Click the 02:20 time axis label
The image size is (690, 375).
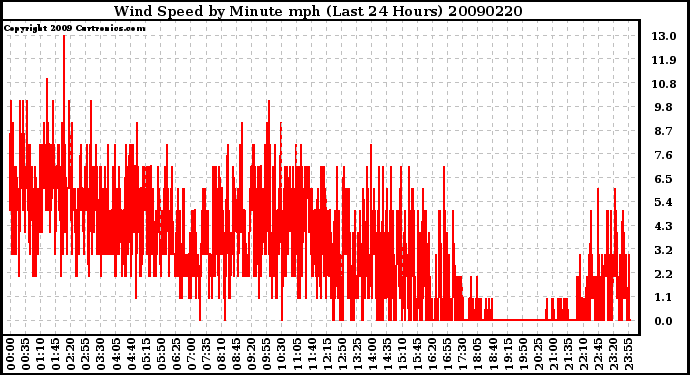pos(71,354)
